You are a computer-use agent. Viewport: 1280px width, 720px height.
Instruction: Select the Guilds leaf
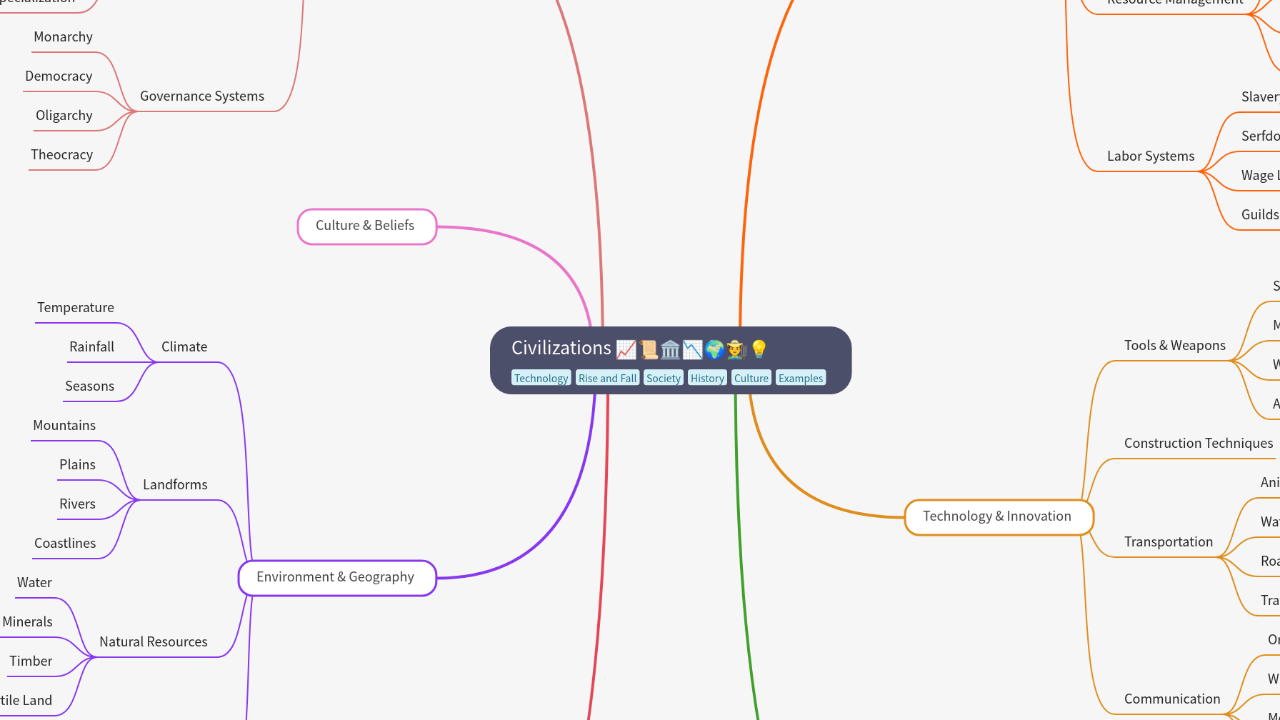click(x=1260, y=214)
